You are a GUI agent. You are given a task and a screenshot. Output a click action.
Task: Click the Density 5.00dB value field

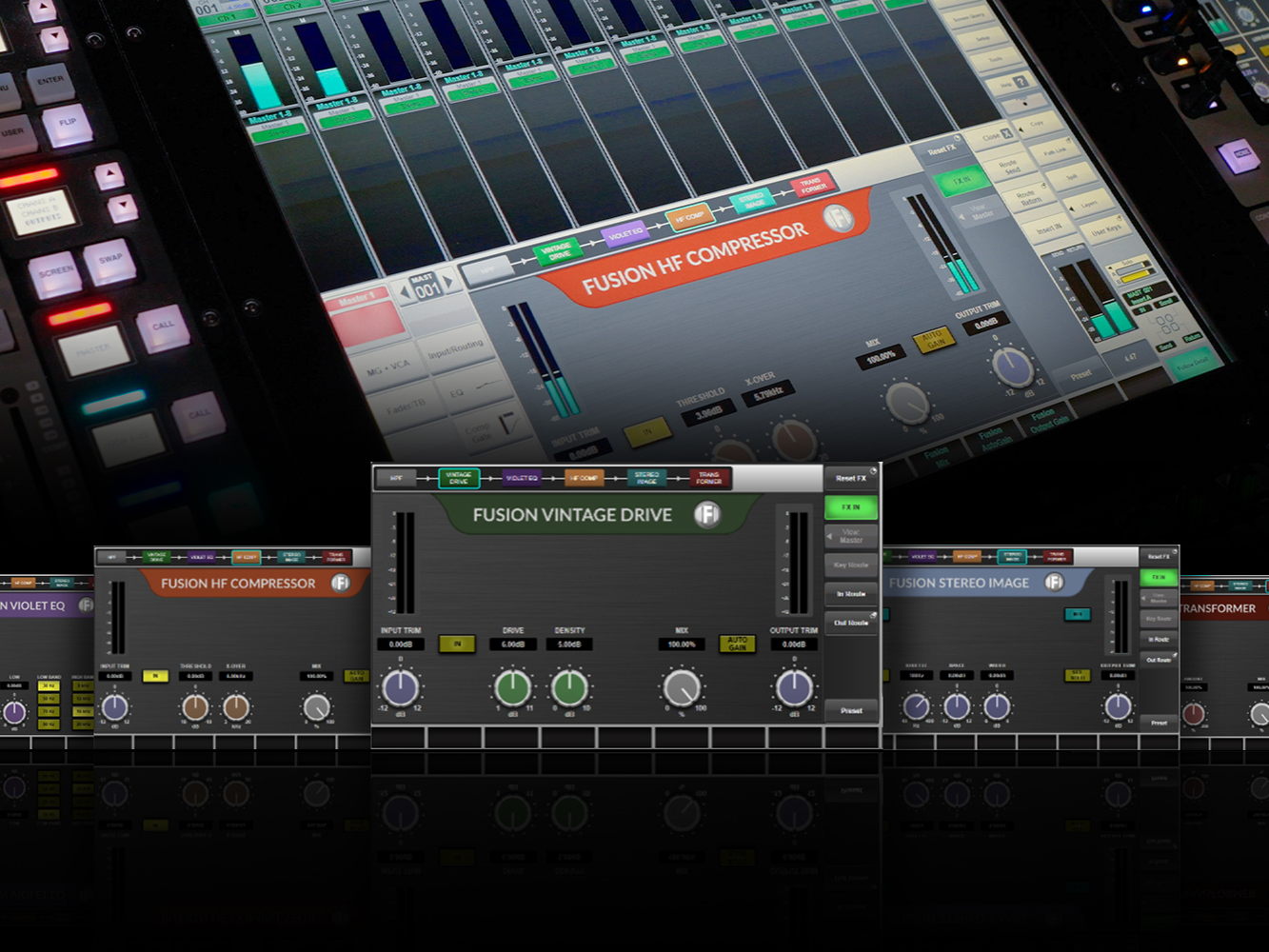click(x=569, y=645)
